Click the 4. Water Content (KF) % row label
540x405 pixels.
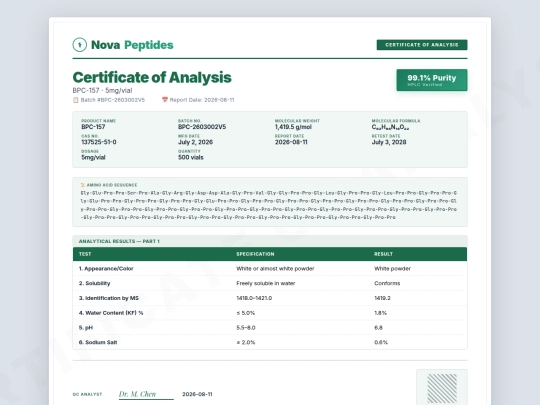pos(111,313)
